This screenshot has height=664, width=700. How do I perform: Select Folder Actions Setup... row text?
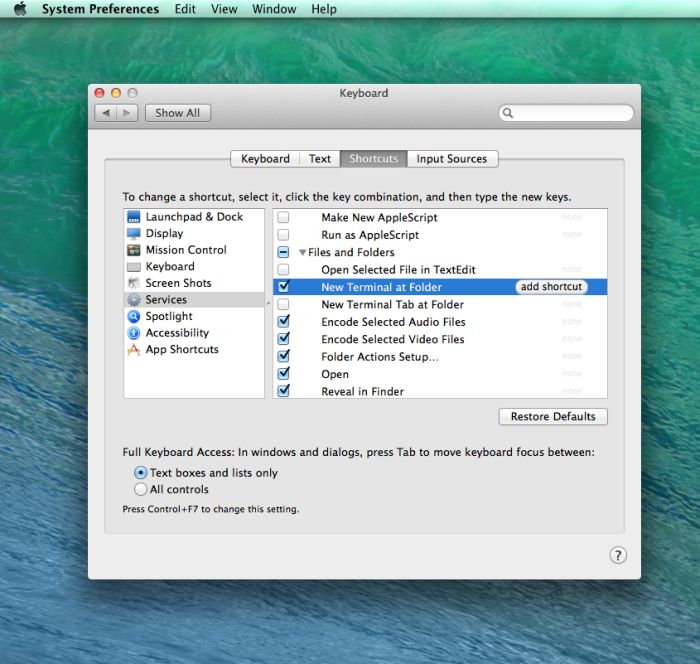pyautogui.click(x=379, y=357)
